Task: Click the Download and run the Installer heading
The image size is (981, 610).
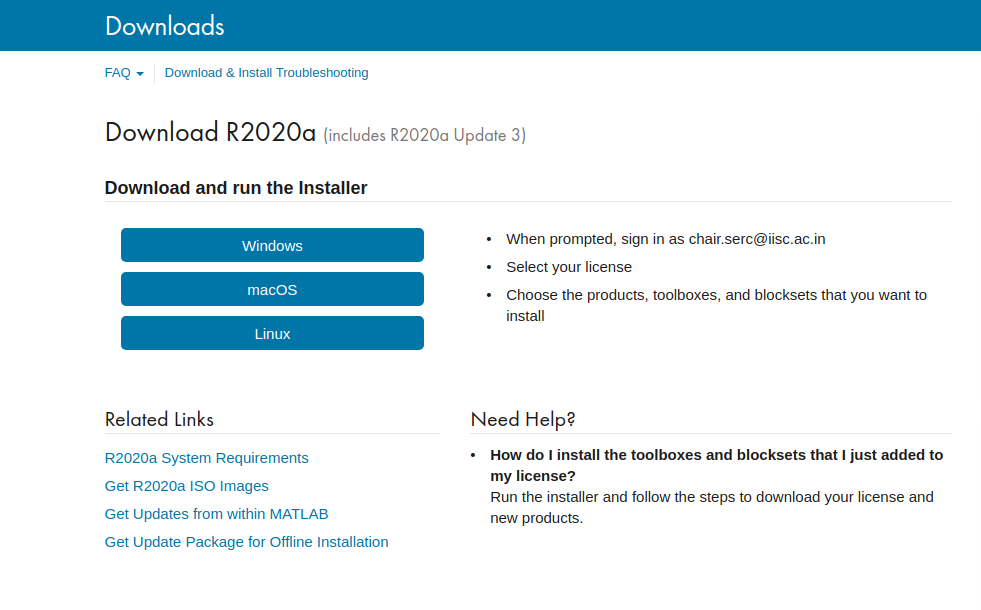Action: [236, 188]
